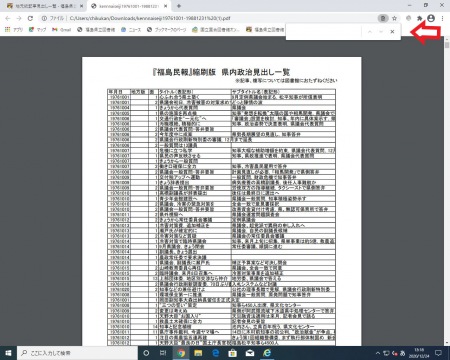Click into the find-in-page text field

click(x=324, y=32)
